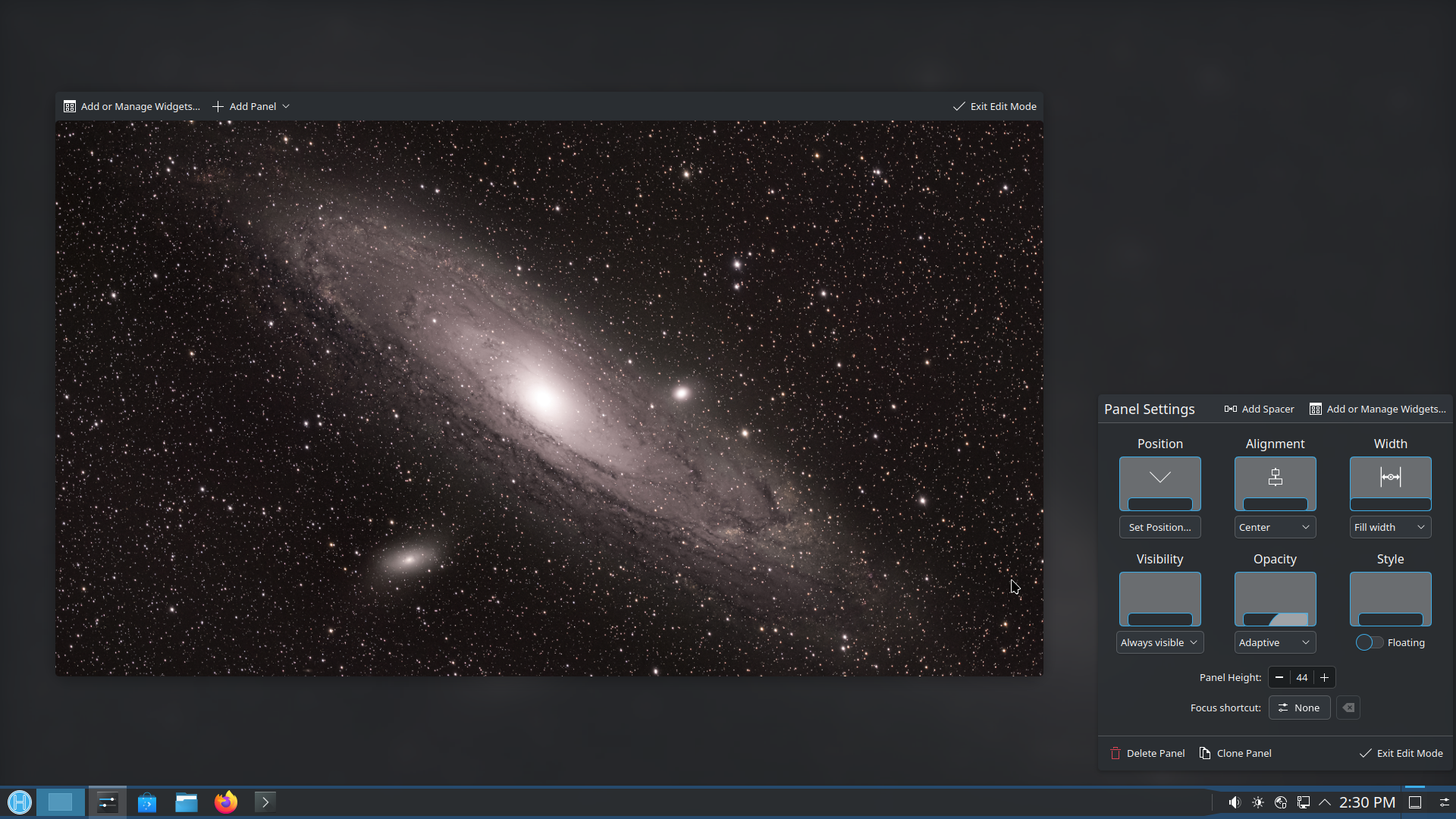Open the application launcher in the taskbar
Viewport: 1456px width, 819px height.
pyautogui.click(x=20, y=802)
